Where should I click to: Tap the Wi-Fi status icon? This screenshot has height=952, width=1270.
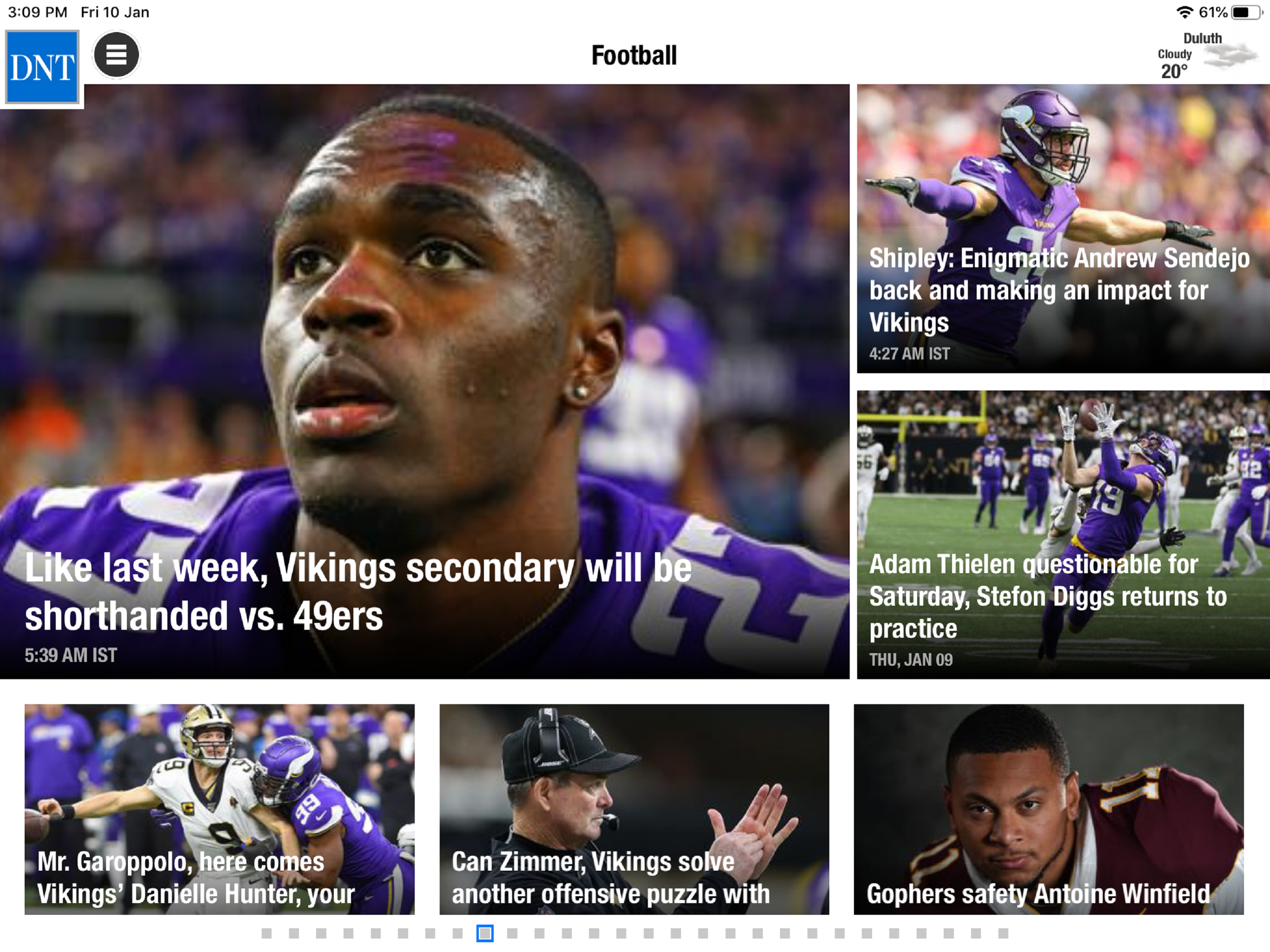pos(1184,13)
